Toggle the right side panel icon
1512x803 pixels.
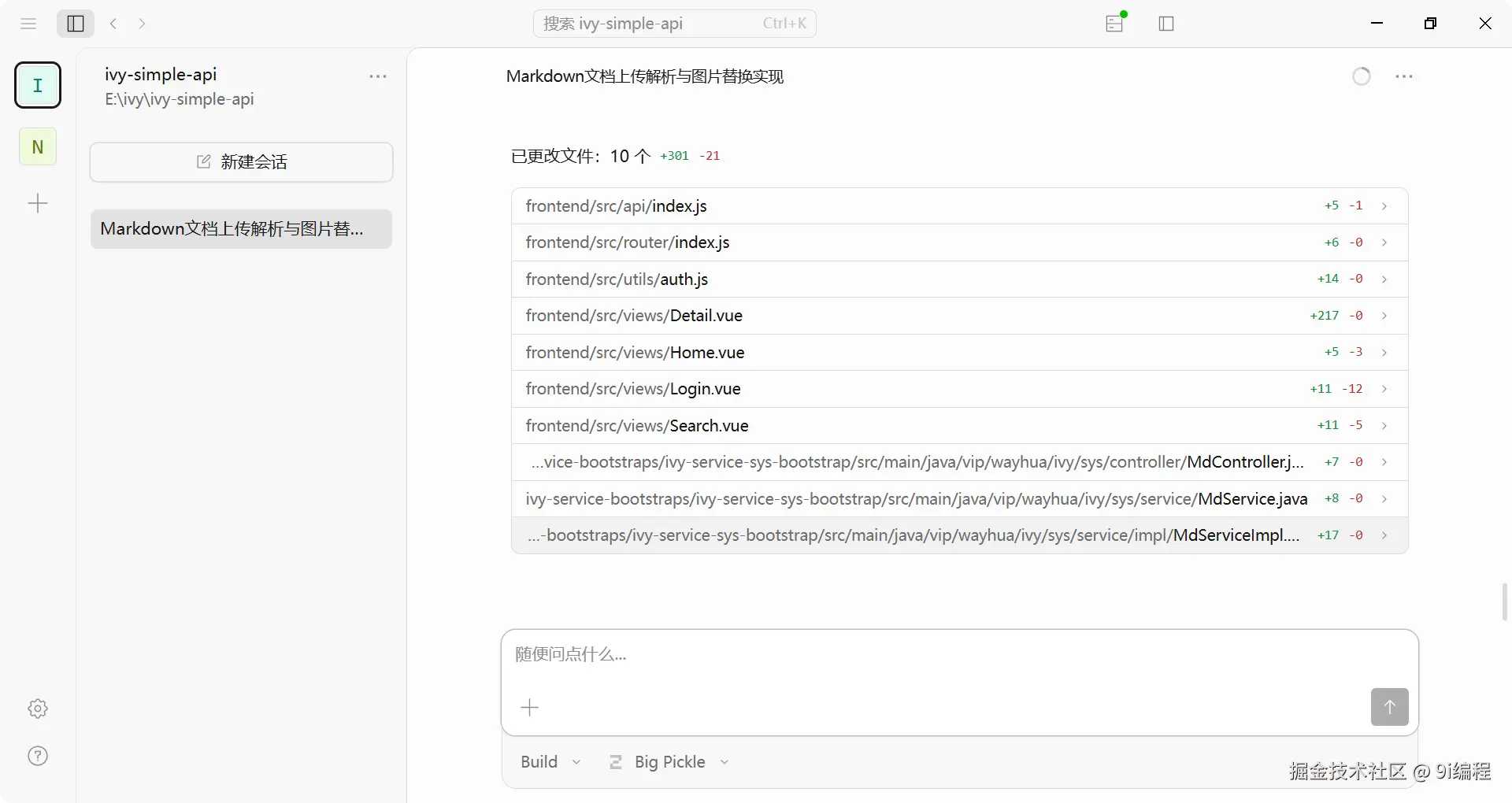[1166, 24]
